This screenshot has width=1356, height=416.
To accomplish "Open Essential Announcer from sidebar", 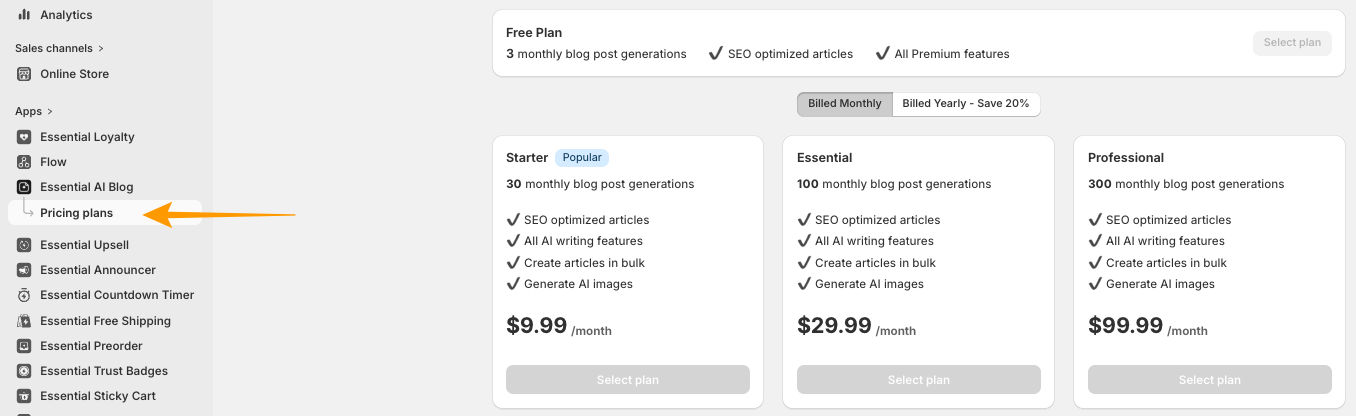I will click(x=97, y=270).
